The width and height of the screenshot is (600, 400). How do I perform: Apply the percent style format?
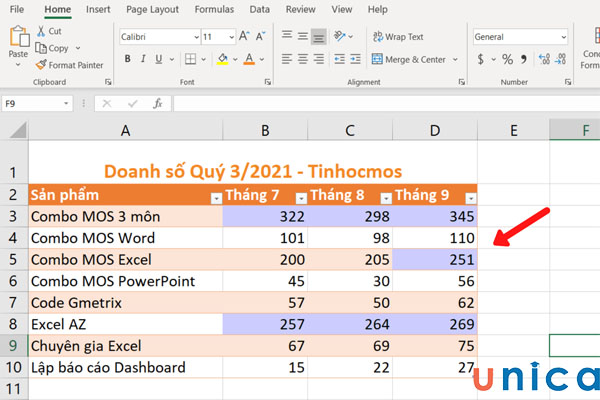pyautogui.click(x=507, y=59)
